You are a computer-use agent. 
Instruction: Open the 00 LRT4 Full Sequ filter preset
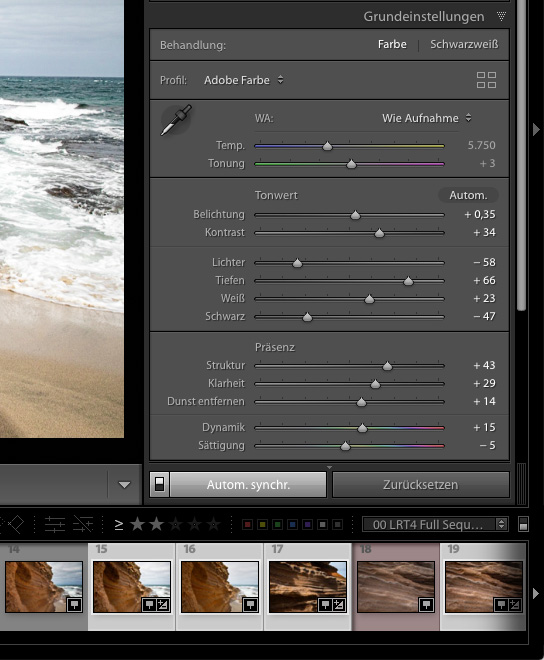tap(435, 524)
